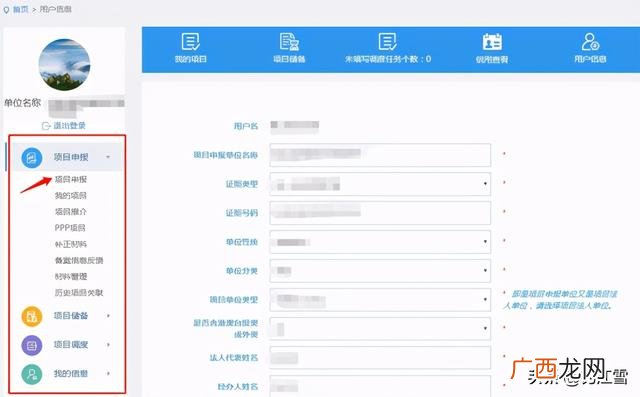The image size is (640, 397).
Task: Click the 项目储备 group label in sidebar
Action: point(71,316)
